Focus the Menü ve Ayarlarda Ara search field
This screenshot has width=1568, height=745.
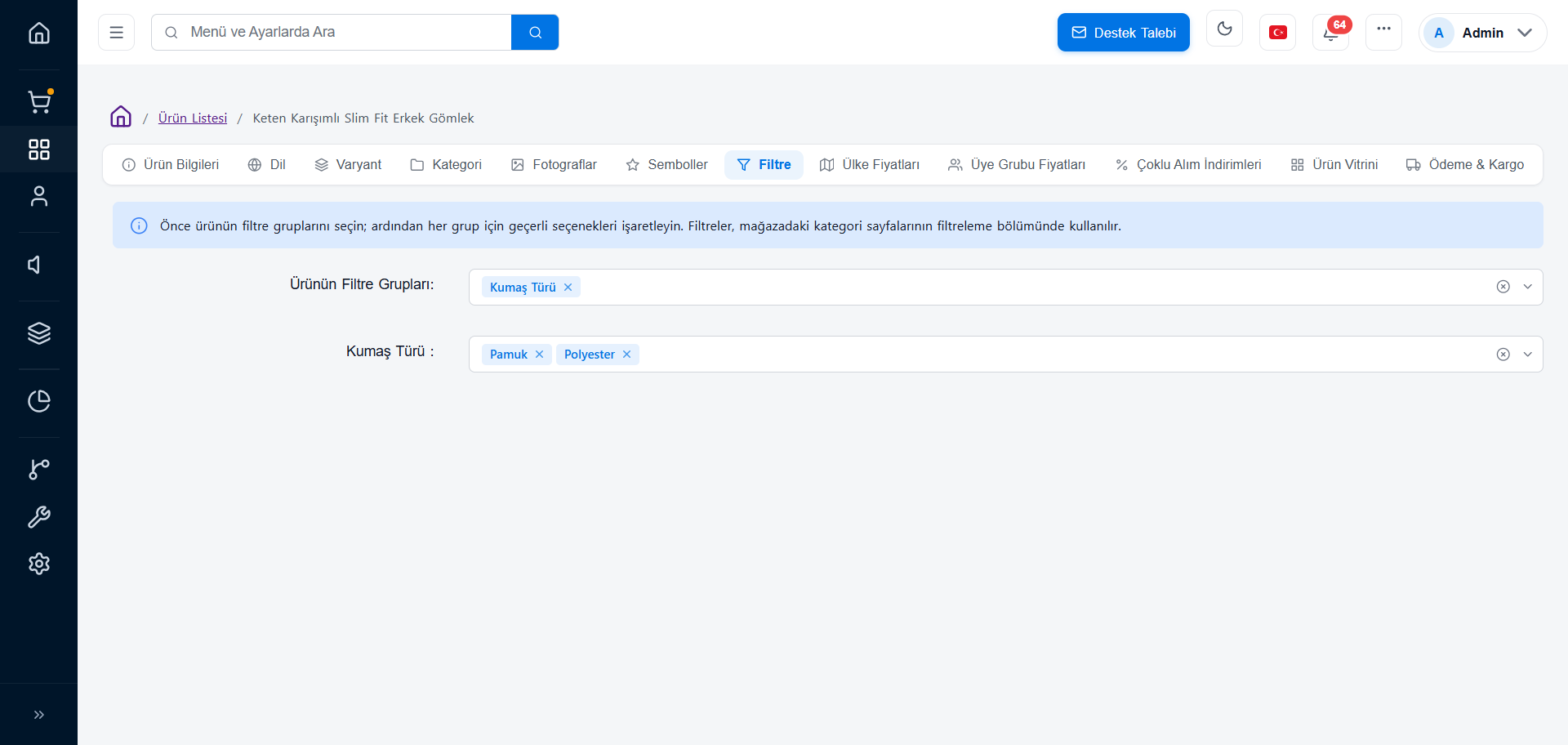332,33
